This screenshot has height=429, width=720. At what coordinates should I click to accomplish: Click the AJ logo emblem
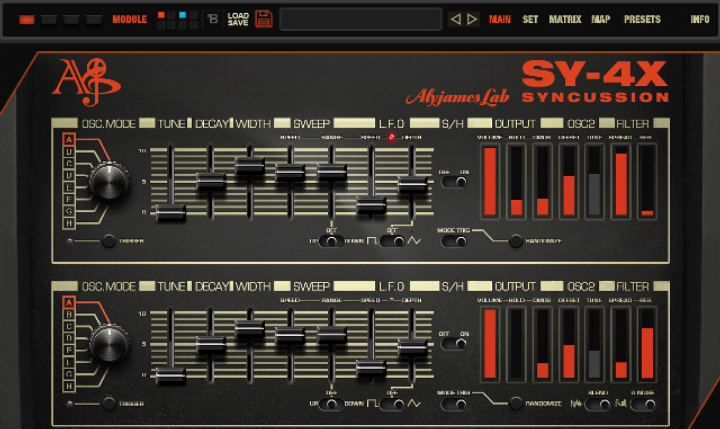(x=86, y=81)
